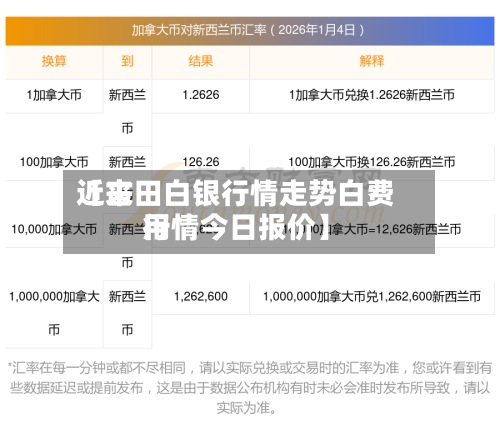Image resolution: width=500 pixels, height=425 pixels.
Task: Click '新西兰币' in the 1,000,000加拿大币 row
Action: coord(127,313)
